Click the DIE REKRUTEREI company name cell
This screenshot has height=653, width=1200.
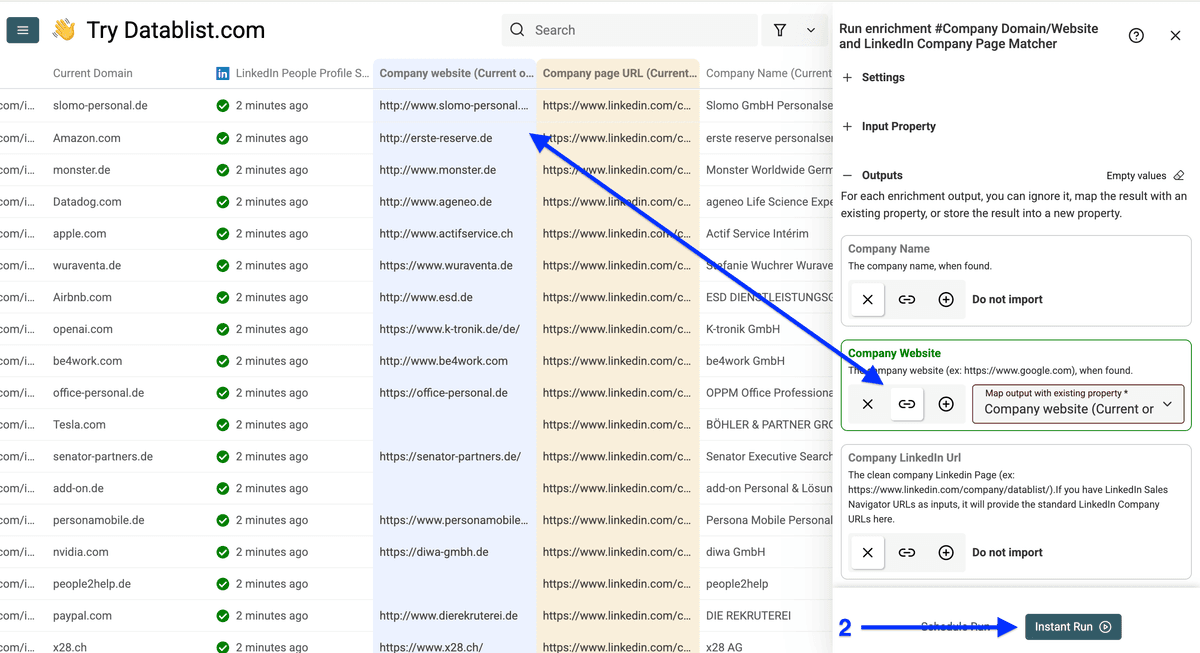[748, 616]
